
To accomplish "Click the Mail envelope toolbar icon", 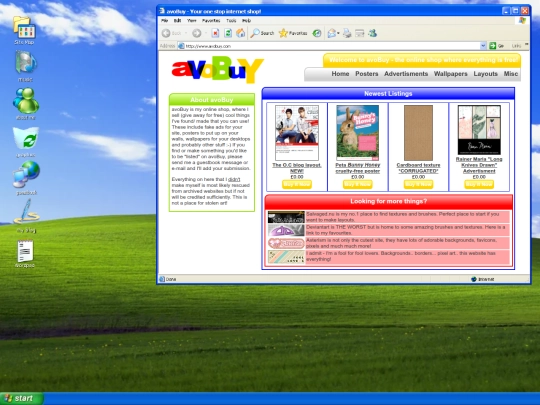I will [x=332, y=33].
